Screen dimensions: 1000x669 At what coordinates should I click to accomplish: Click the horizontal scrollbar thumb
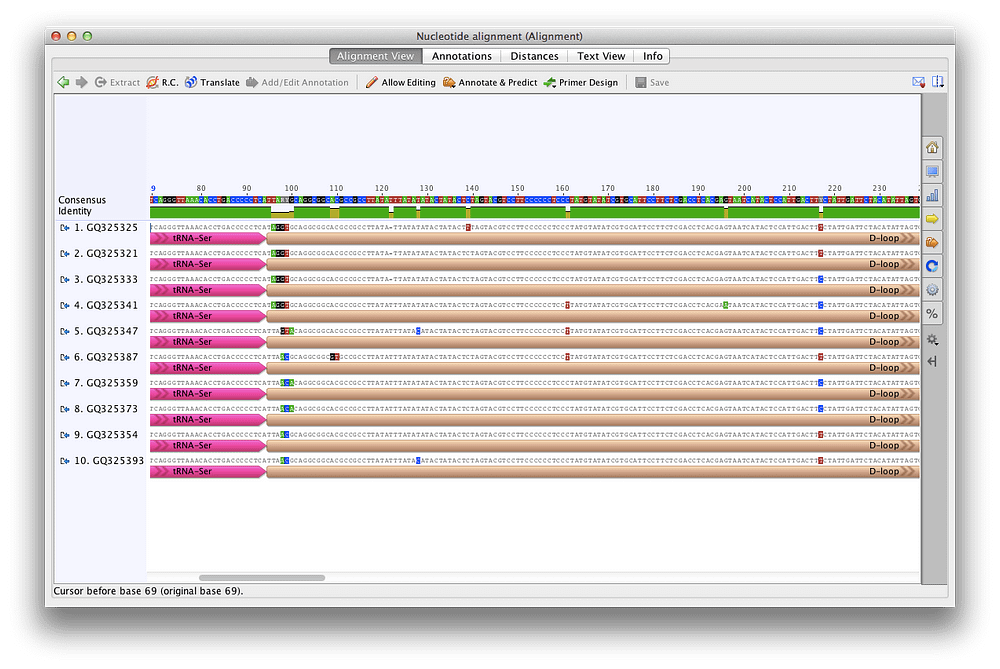pyautogui.click(x=261, y=578)
